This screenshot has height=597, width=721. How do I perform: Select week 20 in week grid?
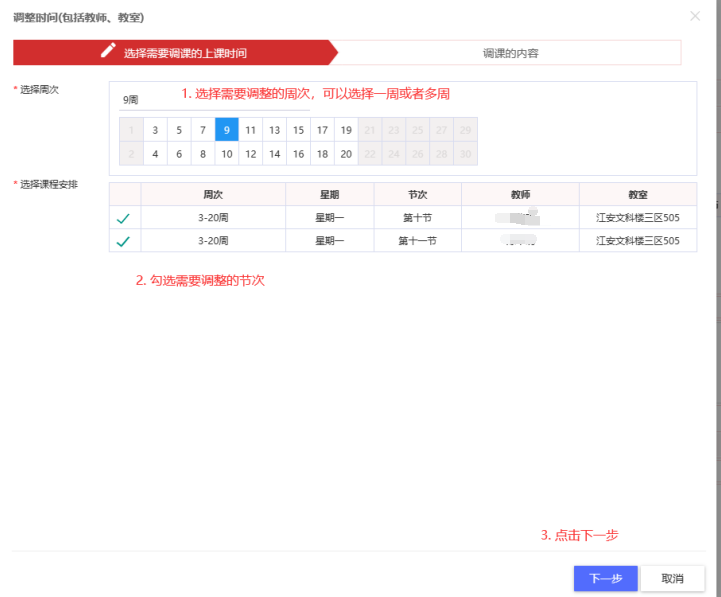pyautogui.click(x=346, y=154)
